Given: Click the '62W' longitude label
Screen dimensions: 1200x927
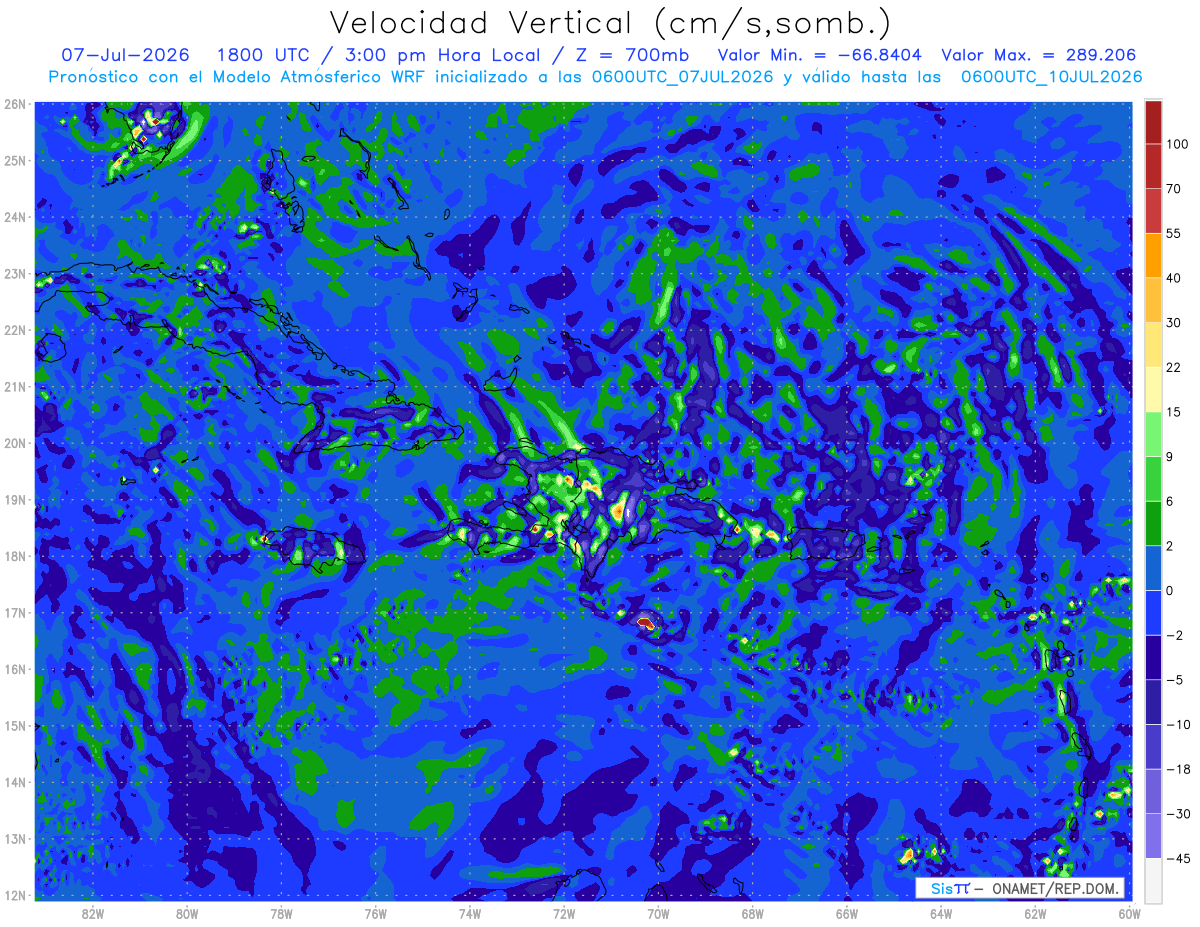Looking at the screenshot, I should (1035, 913).
